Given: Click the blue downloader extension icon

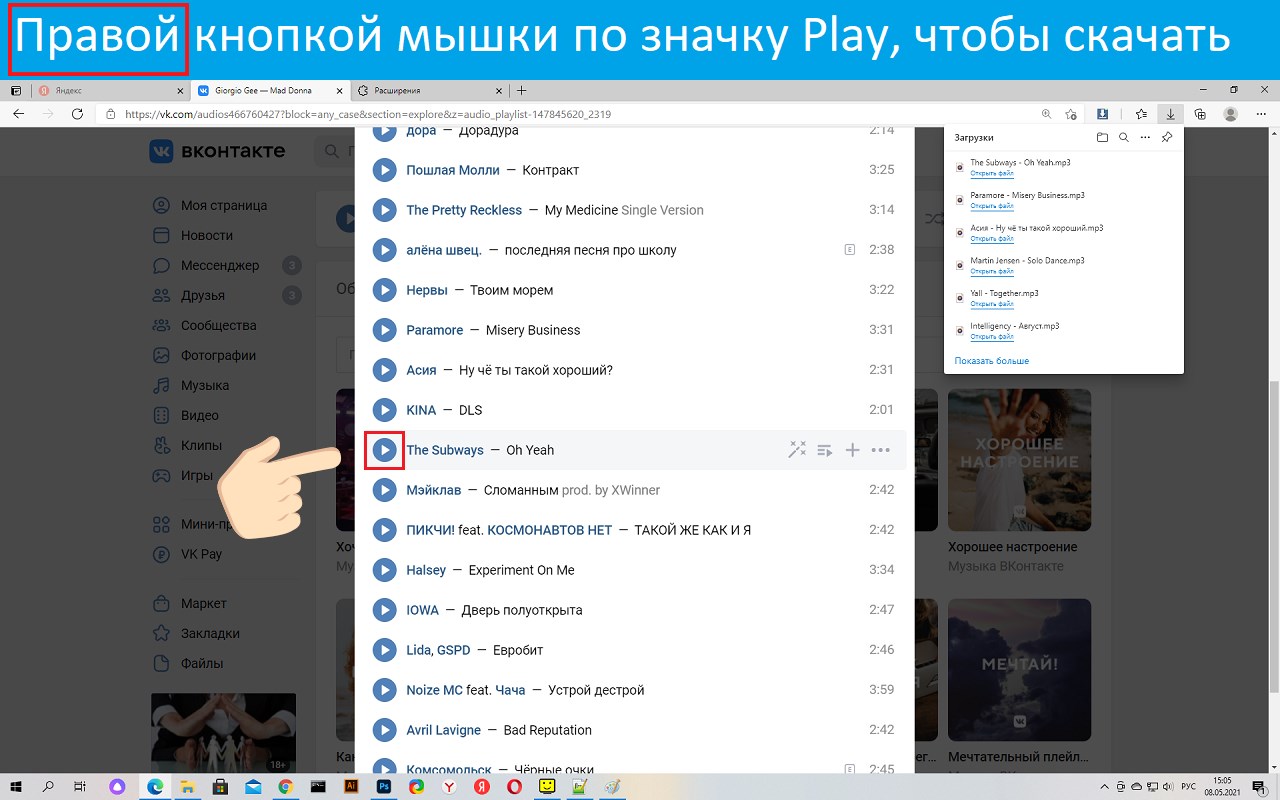Looking at the screenshot, I should coord(1101,114).
